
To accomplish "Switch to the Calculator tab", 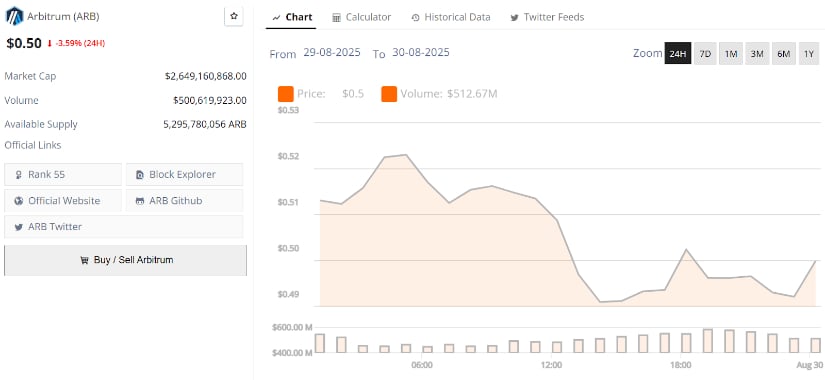I will pyautogui.click(x=362, y=17).
